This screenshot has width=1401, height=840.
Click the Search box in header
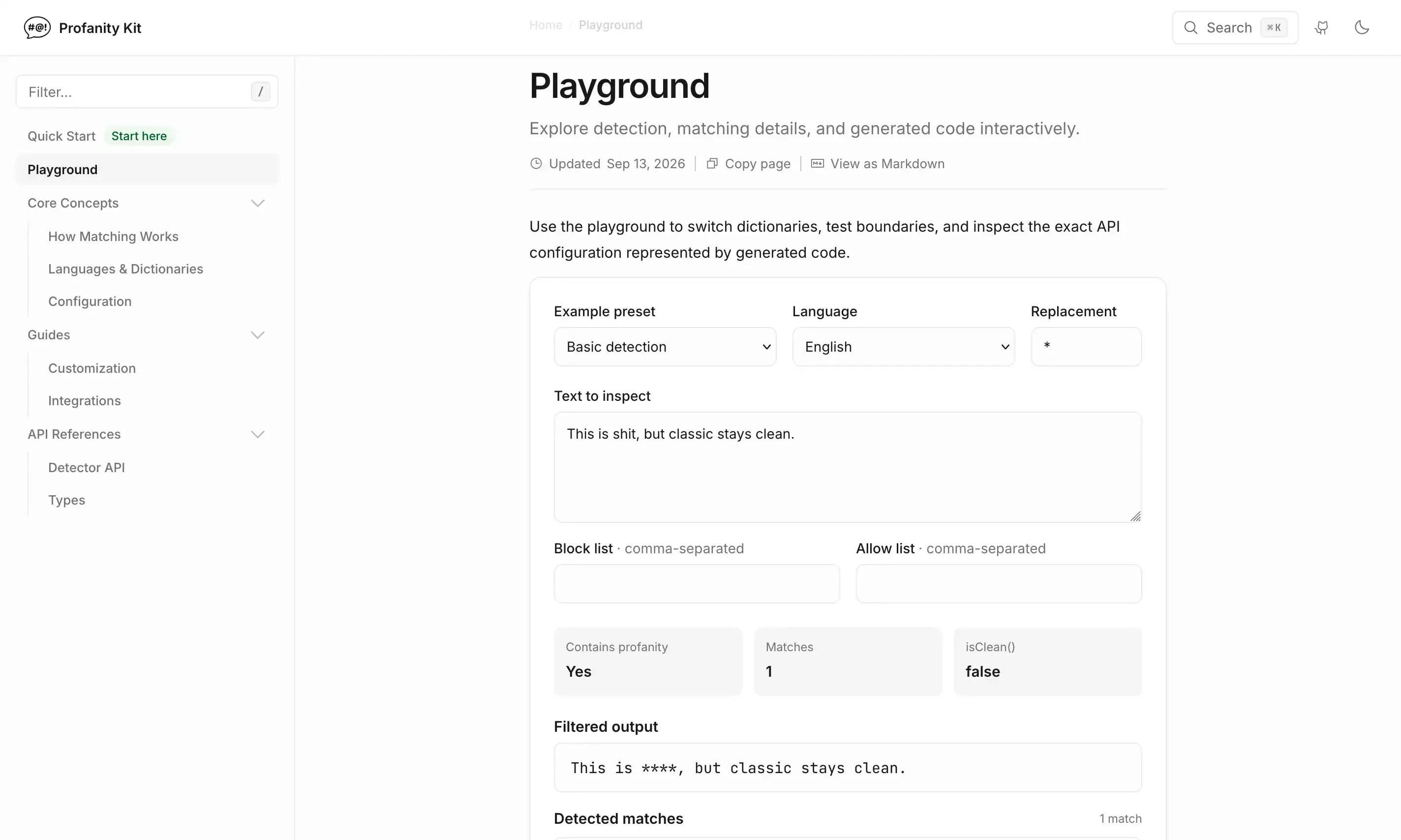[x=1235, y=28]
